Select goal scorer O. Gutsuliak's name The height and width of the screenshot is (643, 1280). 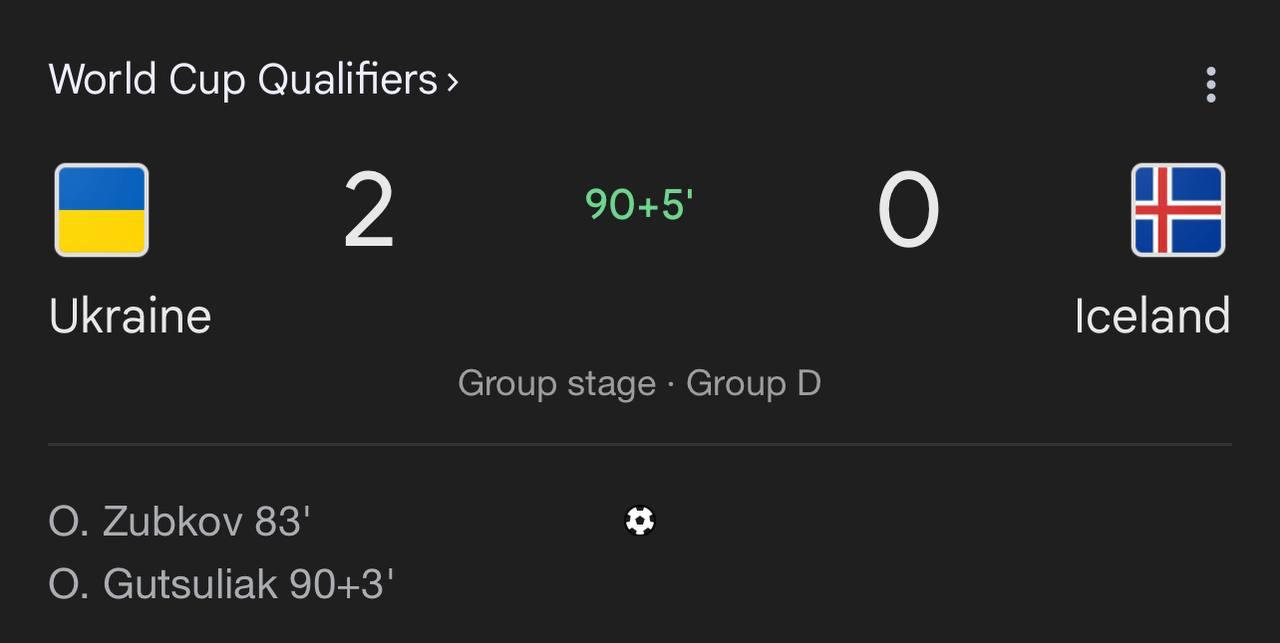point(163,585)
